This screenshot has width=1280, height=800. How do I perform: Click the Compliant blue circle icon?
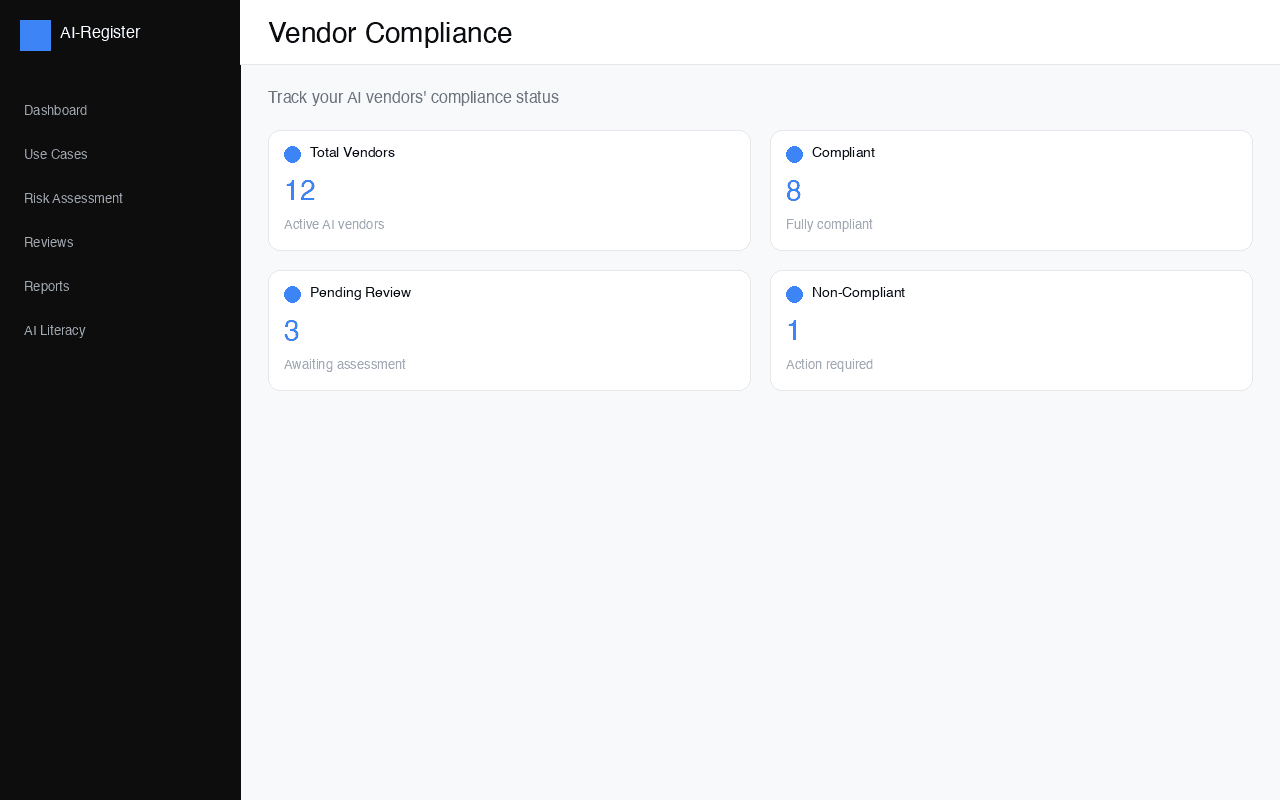click(795, 154)
